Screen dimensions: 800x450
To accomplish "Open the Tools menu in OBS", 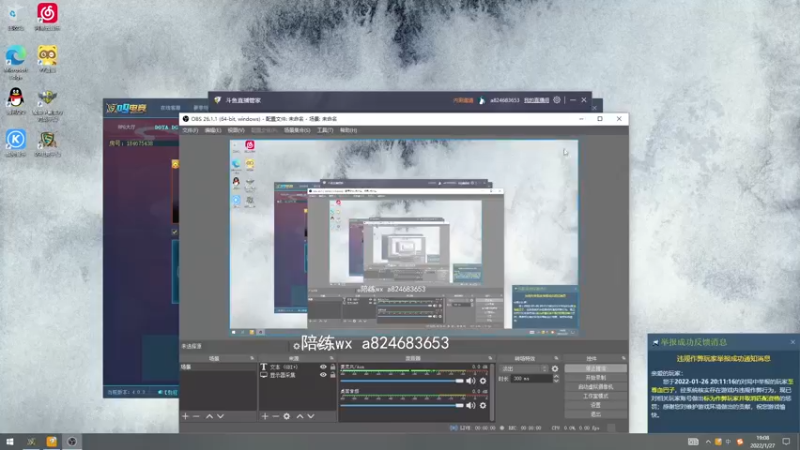I will (x=325, y=131).
